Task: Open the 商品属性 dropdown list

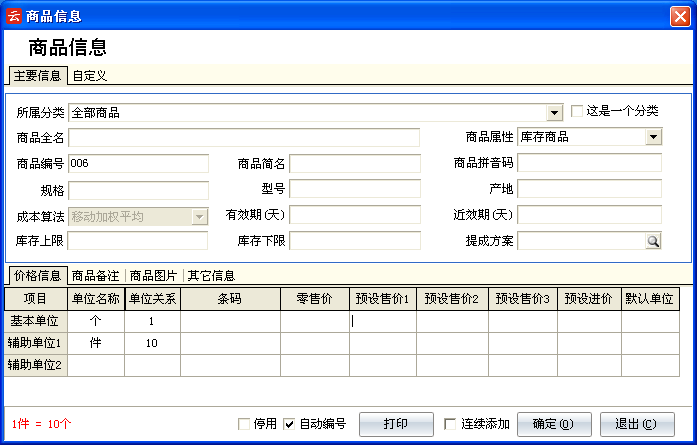Action: pyautogui.click(x=653, y=137)
